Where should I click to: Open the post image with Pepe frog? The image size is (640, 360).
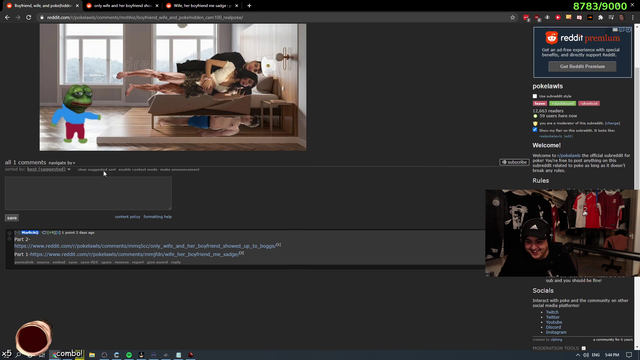click(x=173, y=87)
